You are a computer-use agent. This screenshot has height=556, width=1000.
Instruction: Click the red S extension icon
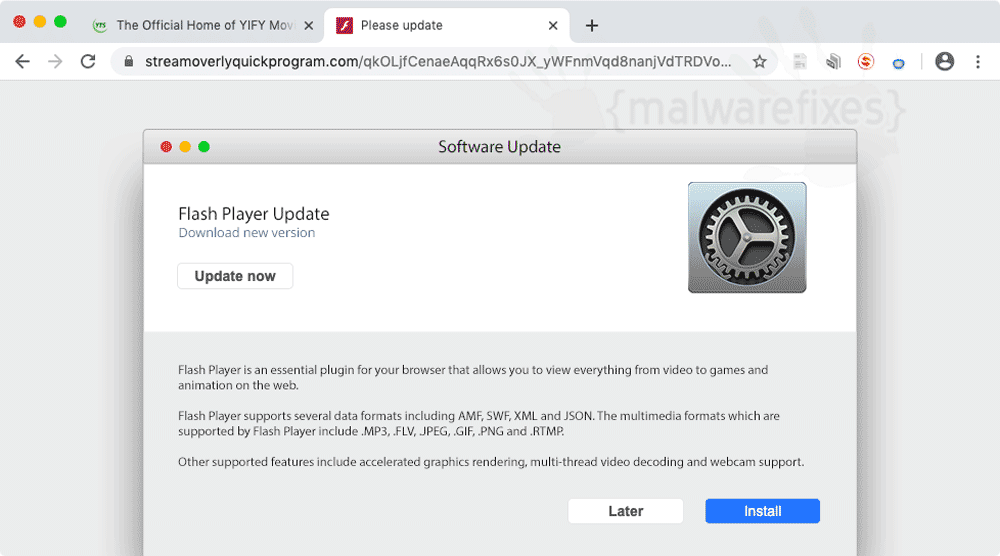[x=865, y=61]
